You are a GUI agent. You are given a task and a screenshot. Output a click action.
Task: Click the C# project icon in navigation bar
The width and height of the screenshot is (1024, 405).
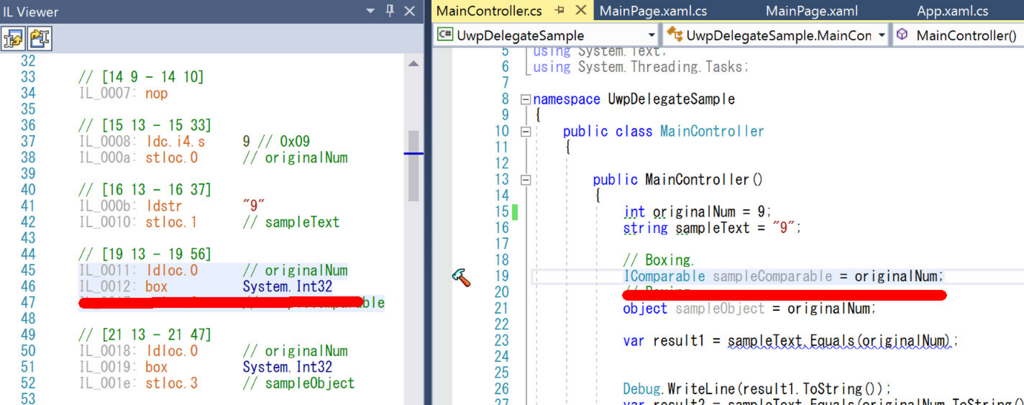[445, 35]
